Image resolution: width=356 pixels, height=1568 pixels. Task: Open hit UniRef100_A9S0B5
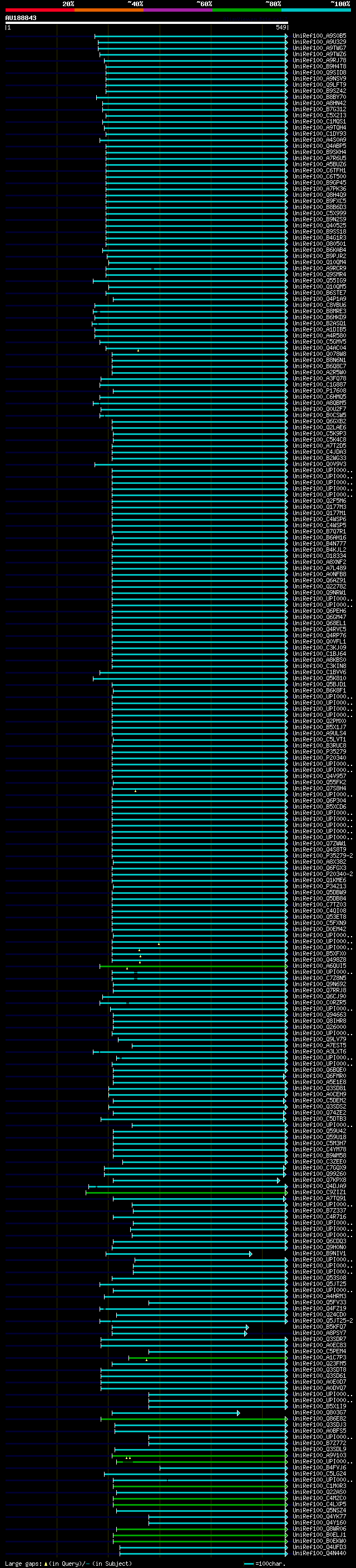pos(319,36)
